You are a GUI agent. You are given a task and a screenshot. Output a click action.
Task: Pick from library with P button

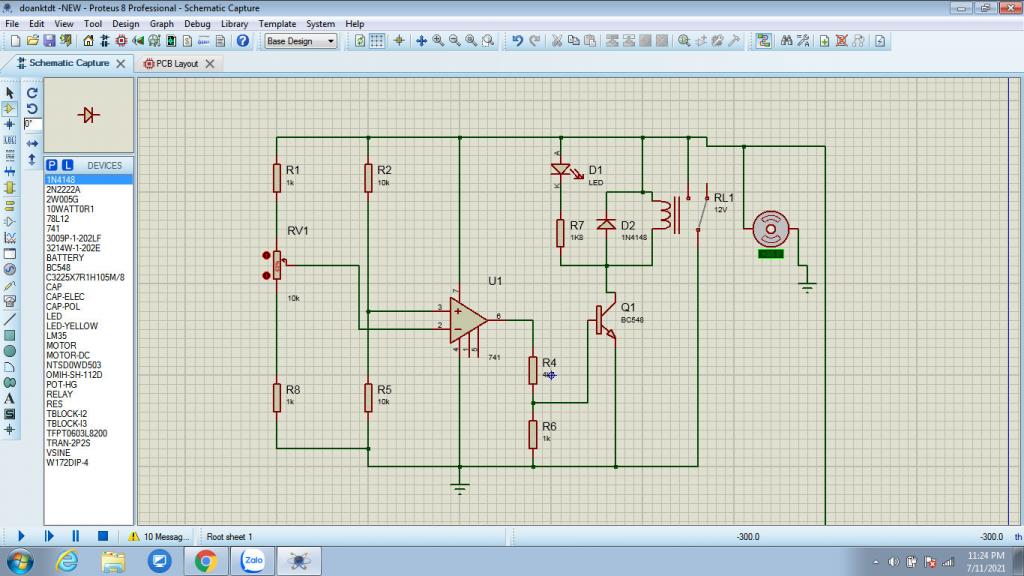pos(52,165)
